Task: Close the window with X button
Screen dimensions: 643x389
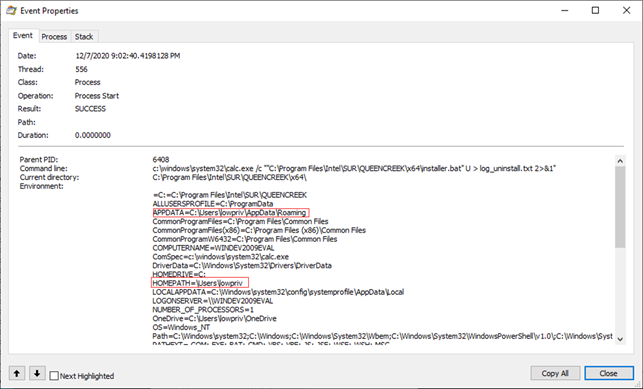Action: 627,11
